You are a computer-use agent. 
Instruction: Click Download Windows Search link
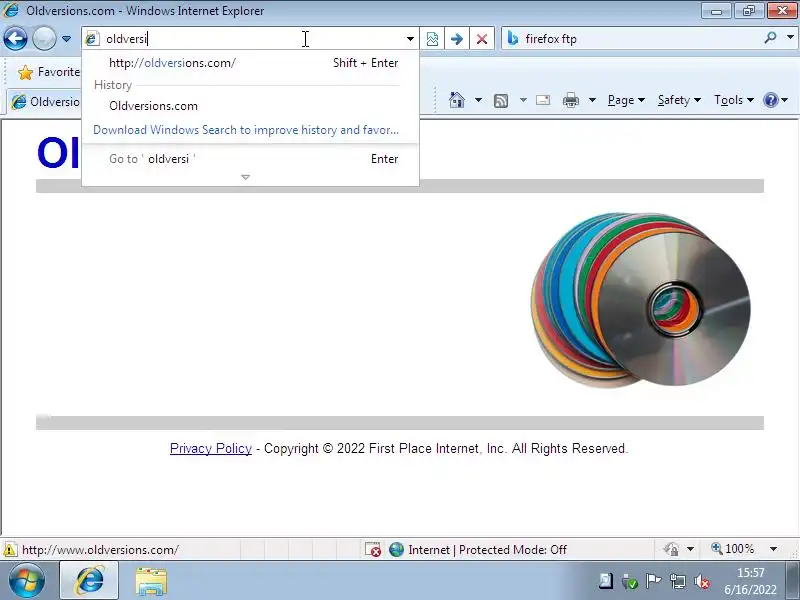tap(246, 130)
